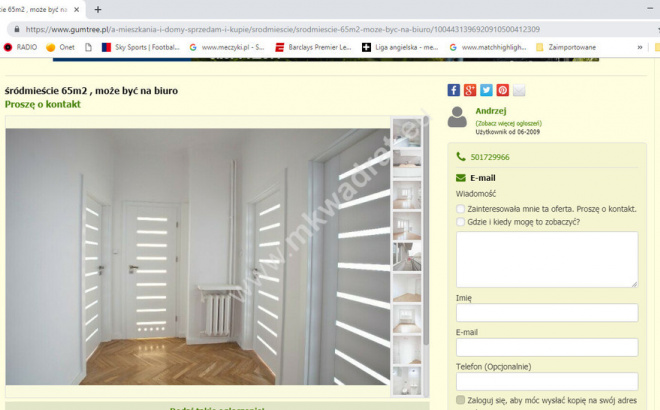Share listing on Google Plus
Screen dimensions: 660x410
[470, 90]
